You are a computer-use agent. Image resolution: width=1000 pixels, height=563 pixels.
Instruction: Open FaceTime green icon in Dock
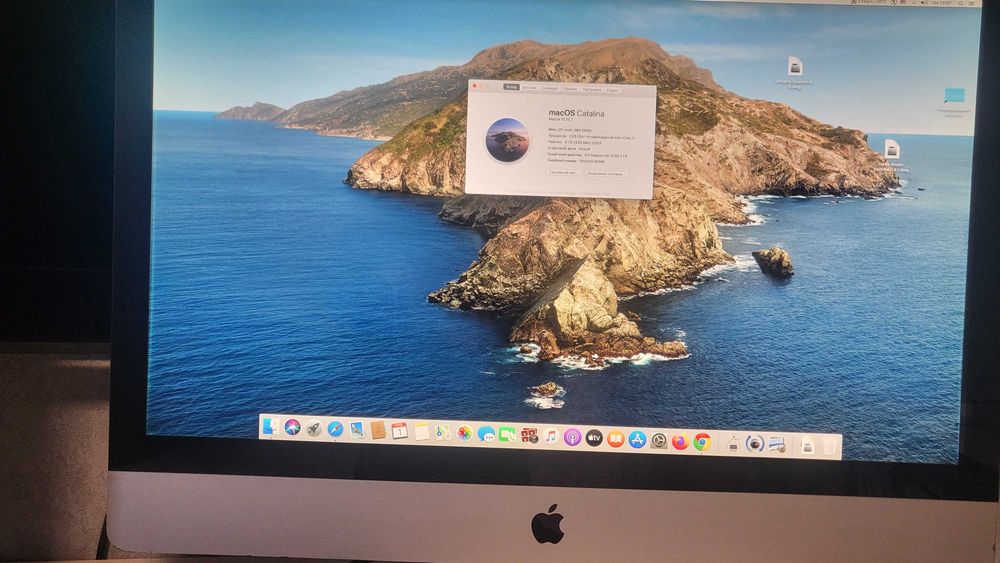click(x=507, y=435)
